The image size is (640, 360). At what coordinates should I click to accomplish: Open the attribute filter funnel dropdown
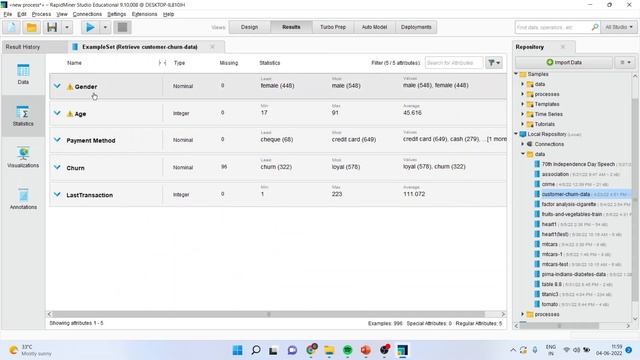[x=494, y=63]
